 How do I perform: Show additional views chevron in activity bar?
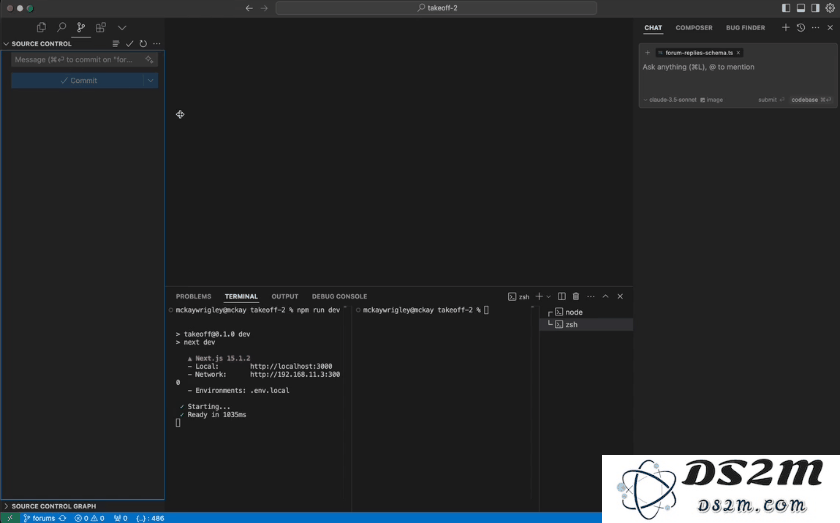(x=122, y=27)
